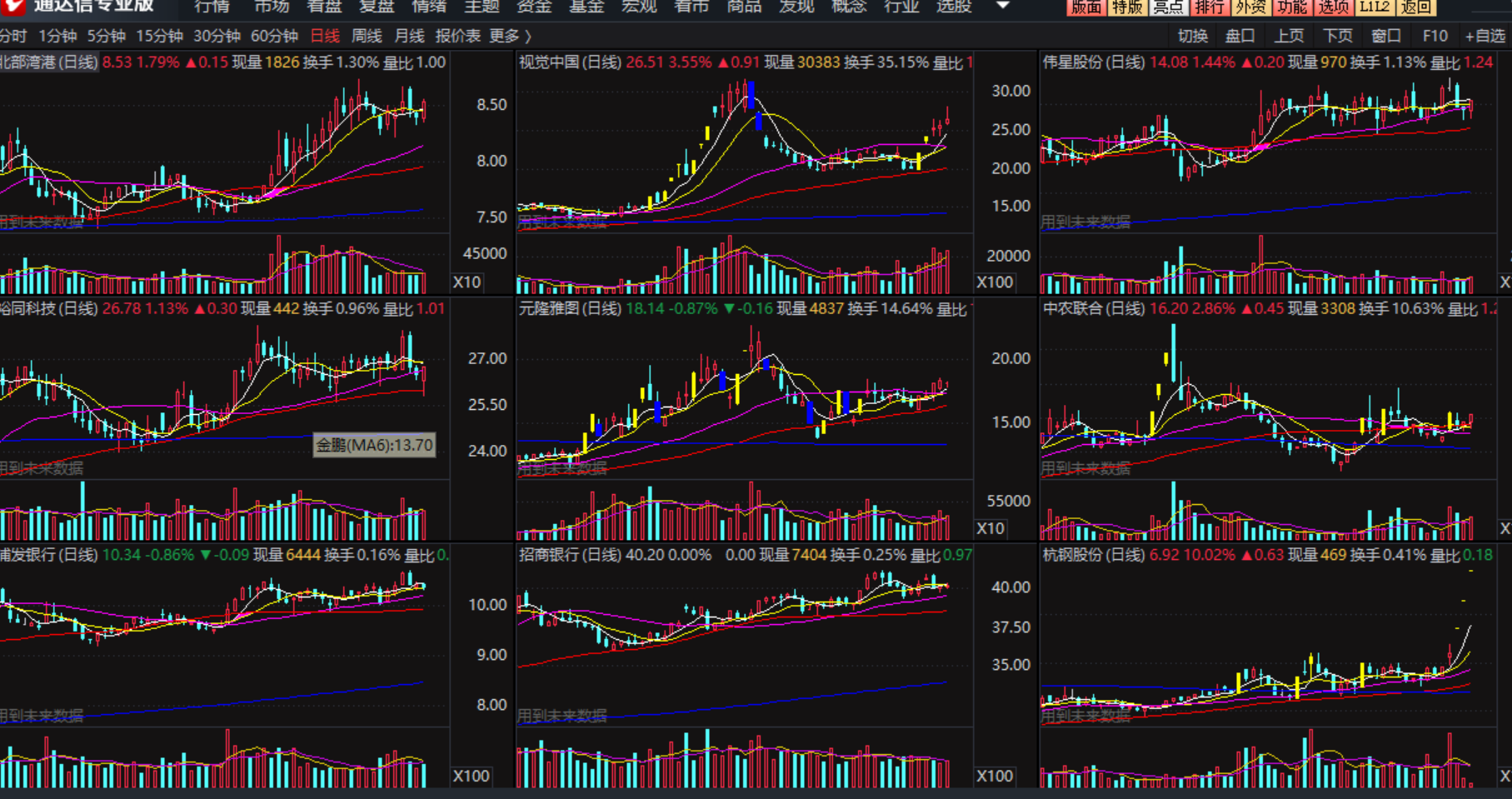Switch to the 15分钟 period

pyautogui.click(x=159, y=36)
